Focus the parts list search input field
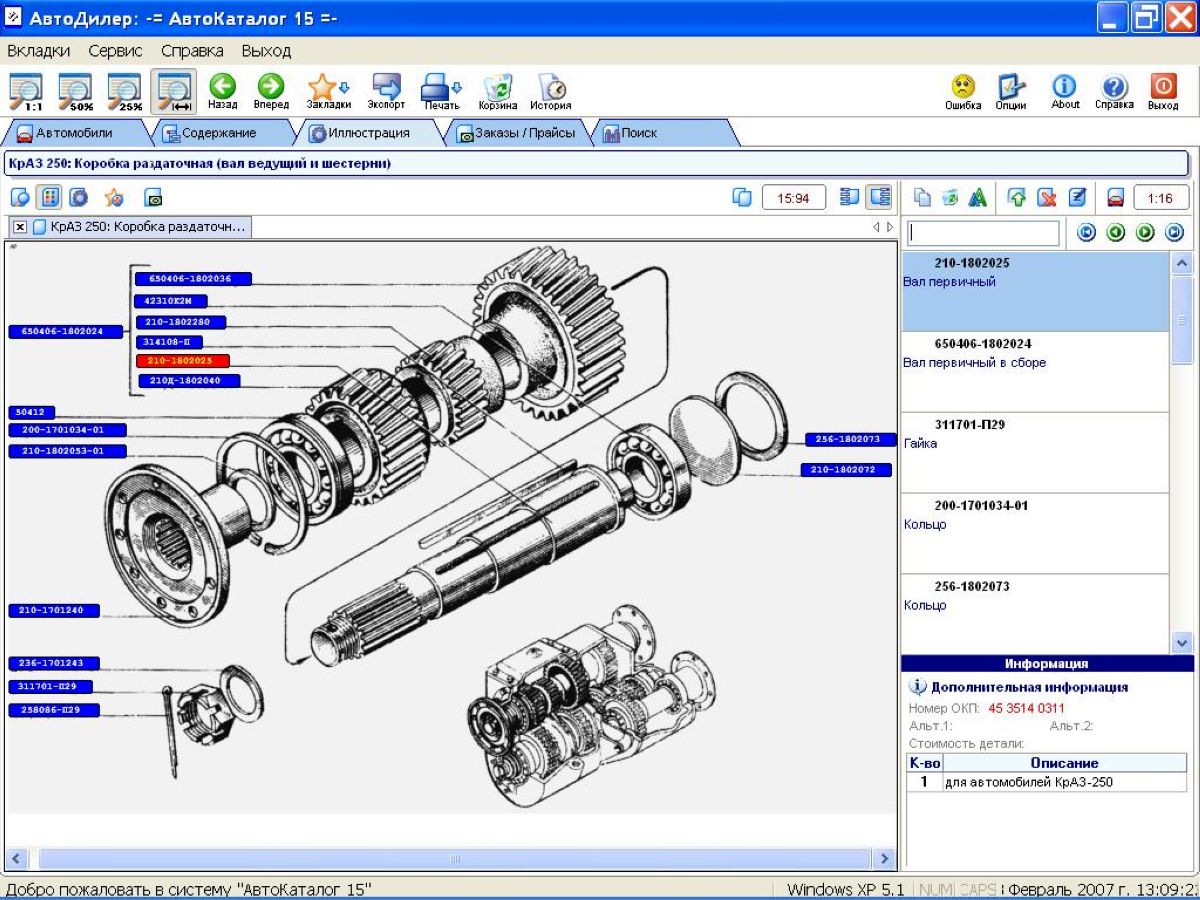This screenshot has width=1200, height=900. click(983, 233)
